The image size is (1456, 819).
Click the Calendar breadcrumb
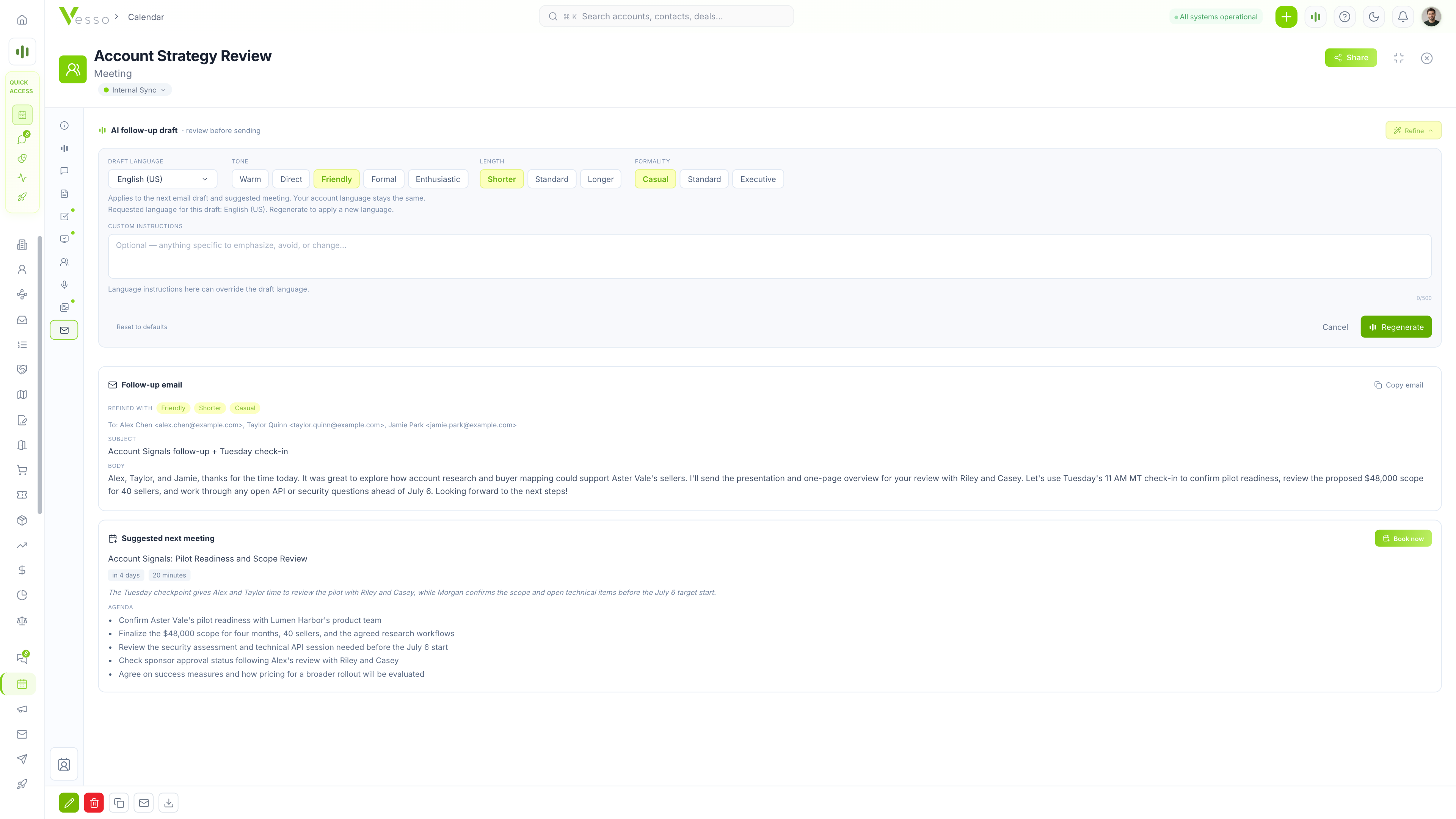[146, 17]
